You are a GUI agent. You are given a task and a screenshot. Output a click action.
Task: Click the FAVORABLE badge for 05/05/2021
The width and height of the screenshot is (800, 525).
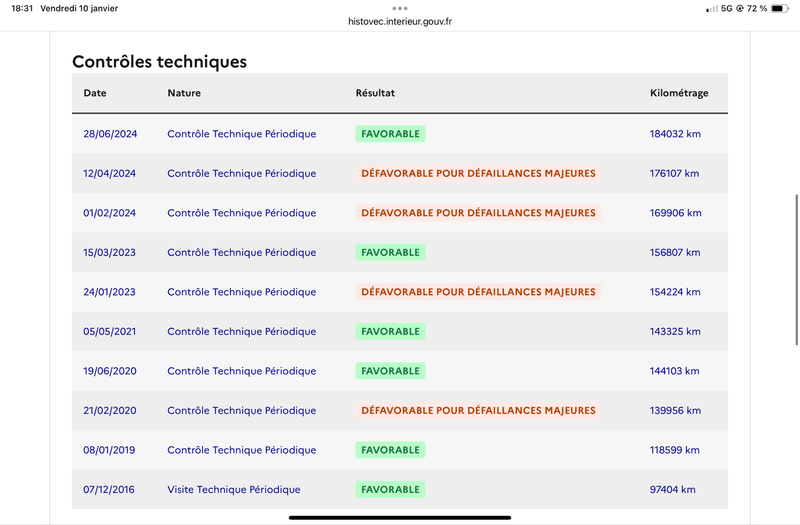[x=390, y=332]
